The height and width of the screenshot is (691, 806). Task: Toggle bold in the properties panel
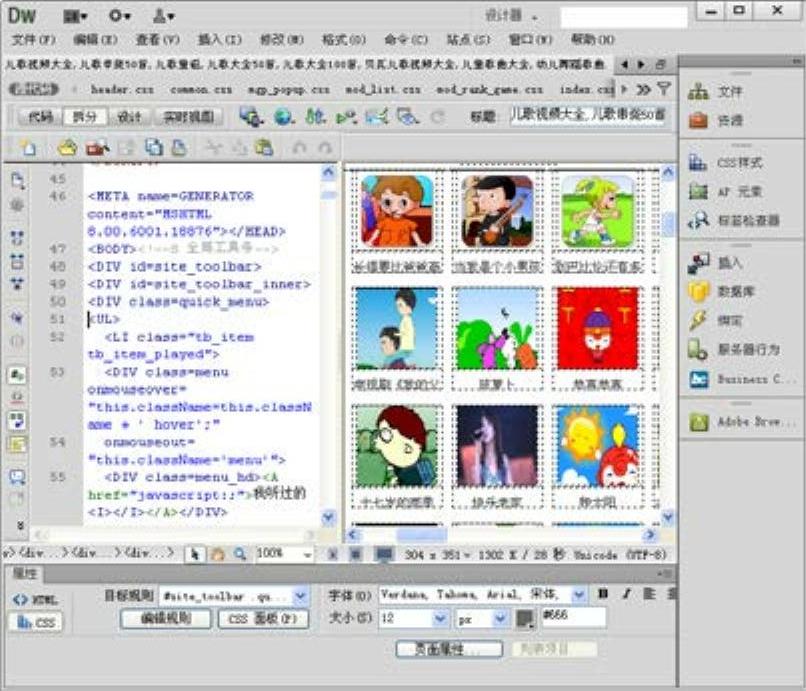(x=603, y=594)
